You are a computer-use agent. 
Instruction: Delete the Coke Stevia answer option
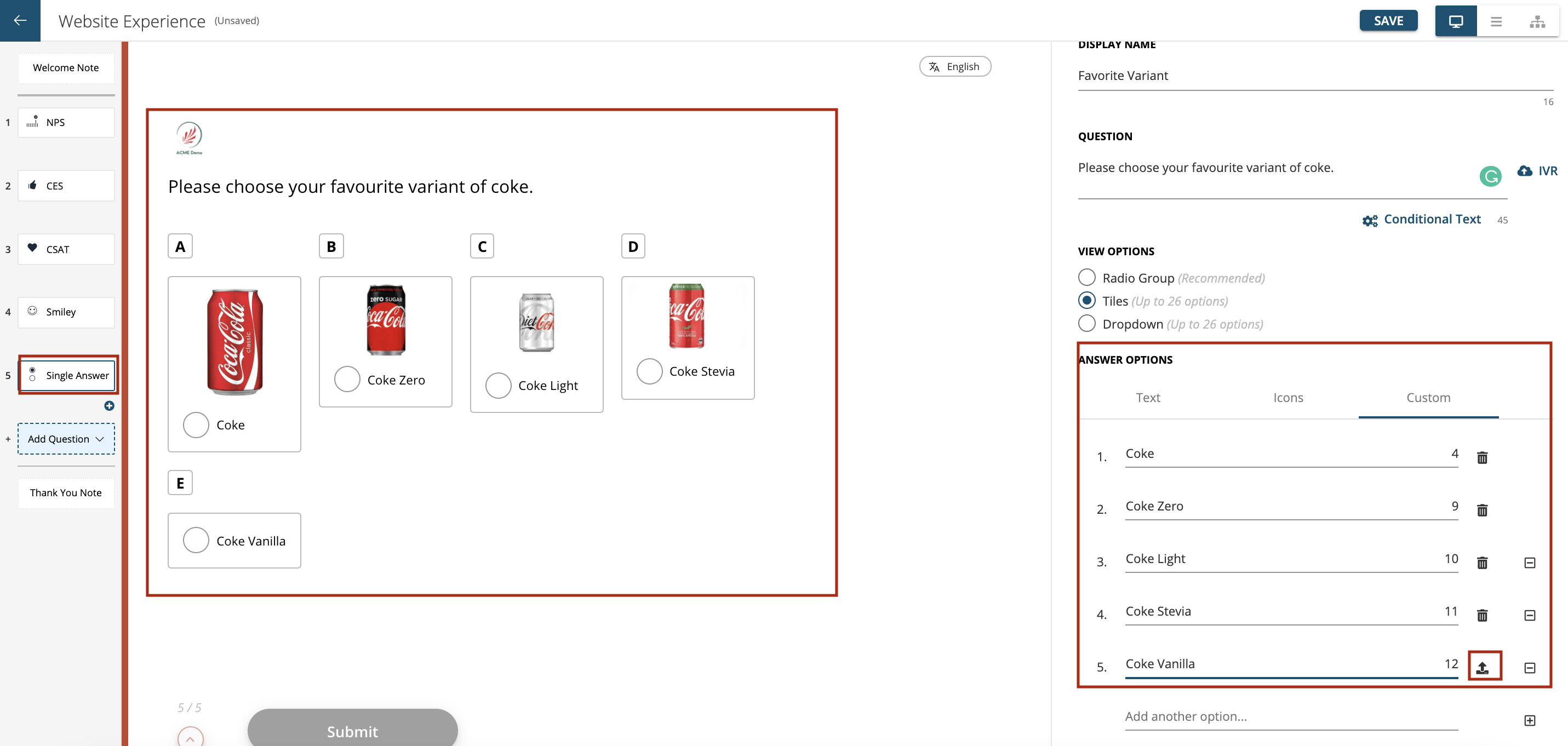click(1482, 615)
